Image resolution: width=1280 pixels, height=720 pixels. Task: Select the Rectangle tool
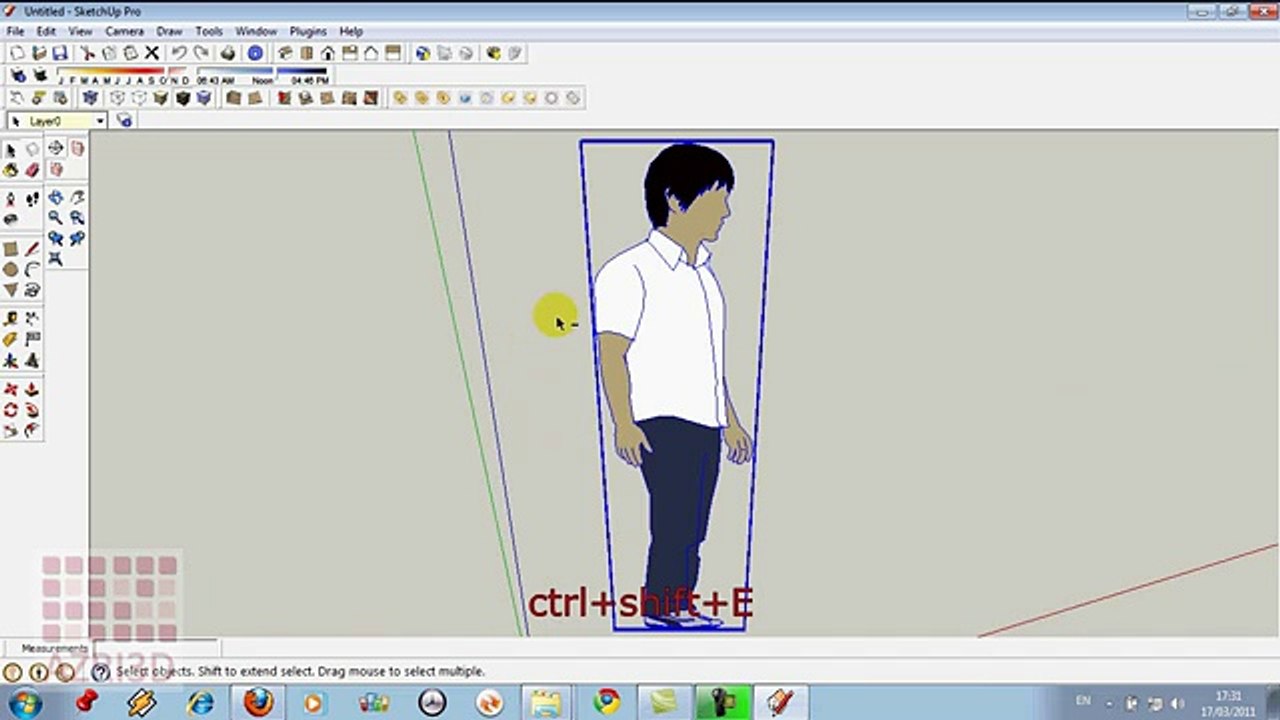[10, 249]
